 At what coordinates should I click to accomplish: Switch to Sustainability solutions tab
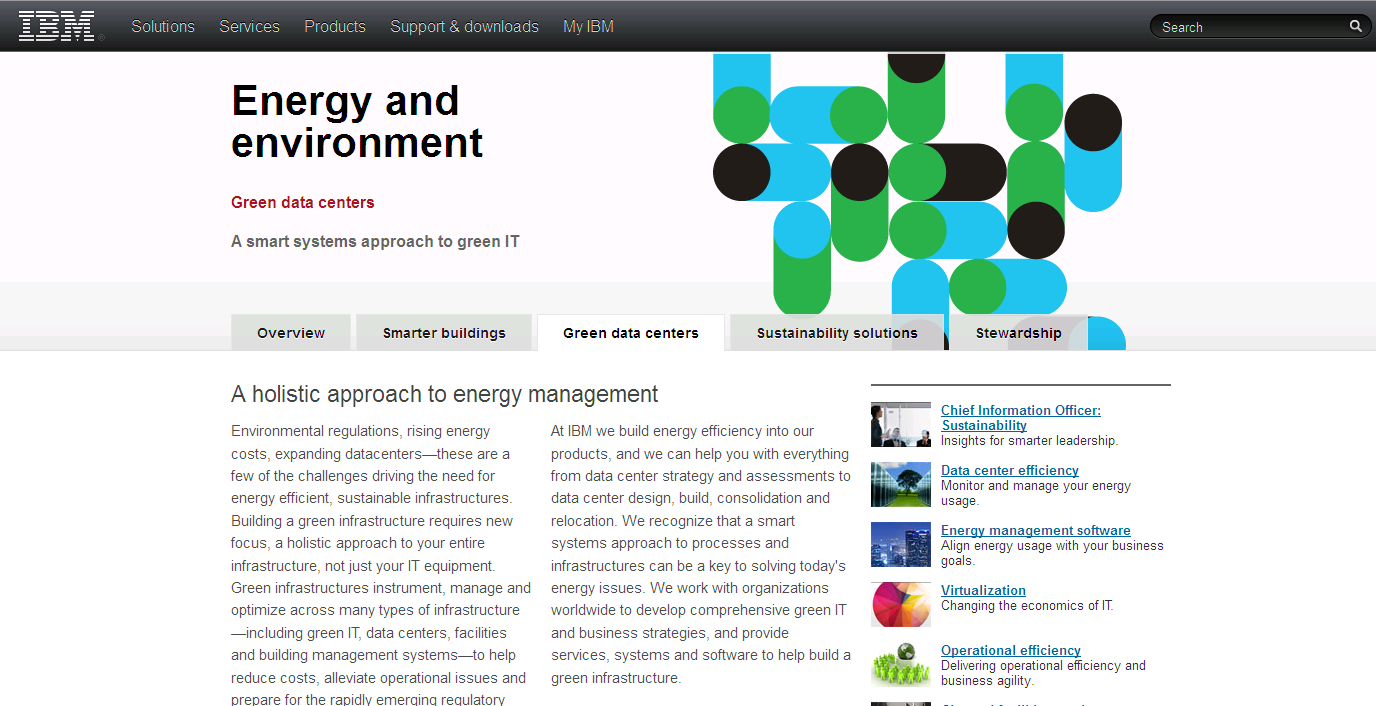[837, 333]
